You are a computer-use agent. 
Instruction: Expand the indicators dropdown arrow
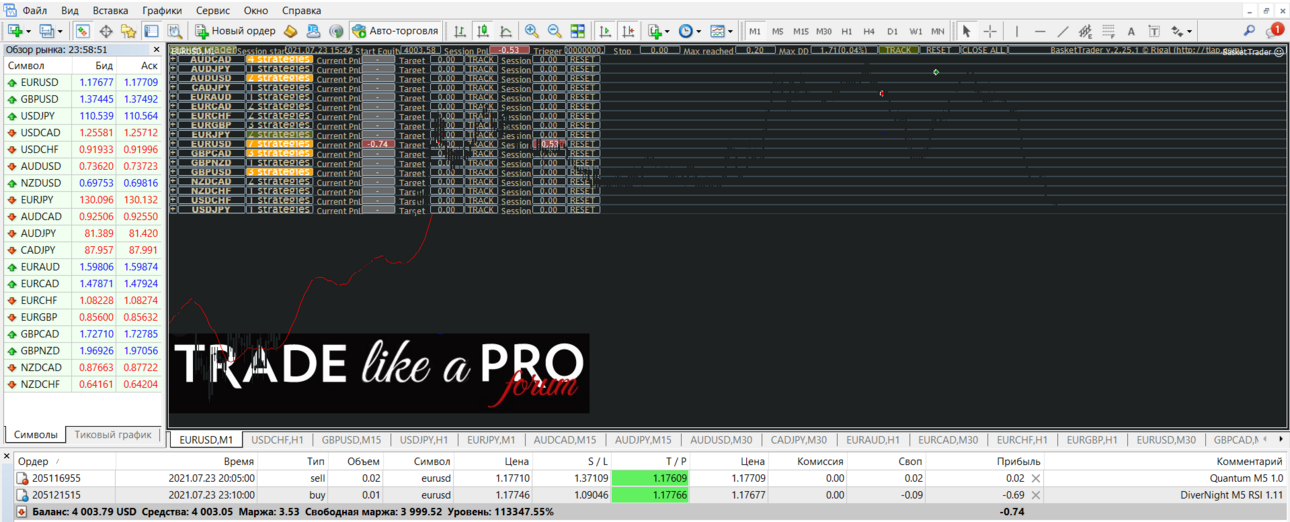666,31
